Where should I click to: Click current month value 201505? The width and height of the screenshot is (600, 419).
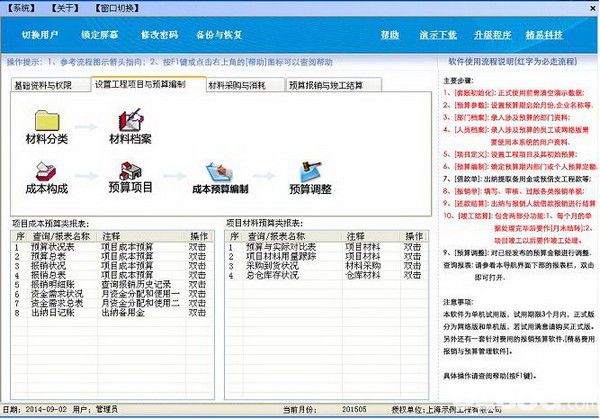(354, 409)
